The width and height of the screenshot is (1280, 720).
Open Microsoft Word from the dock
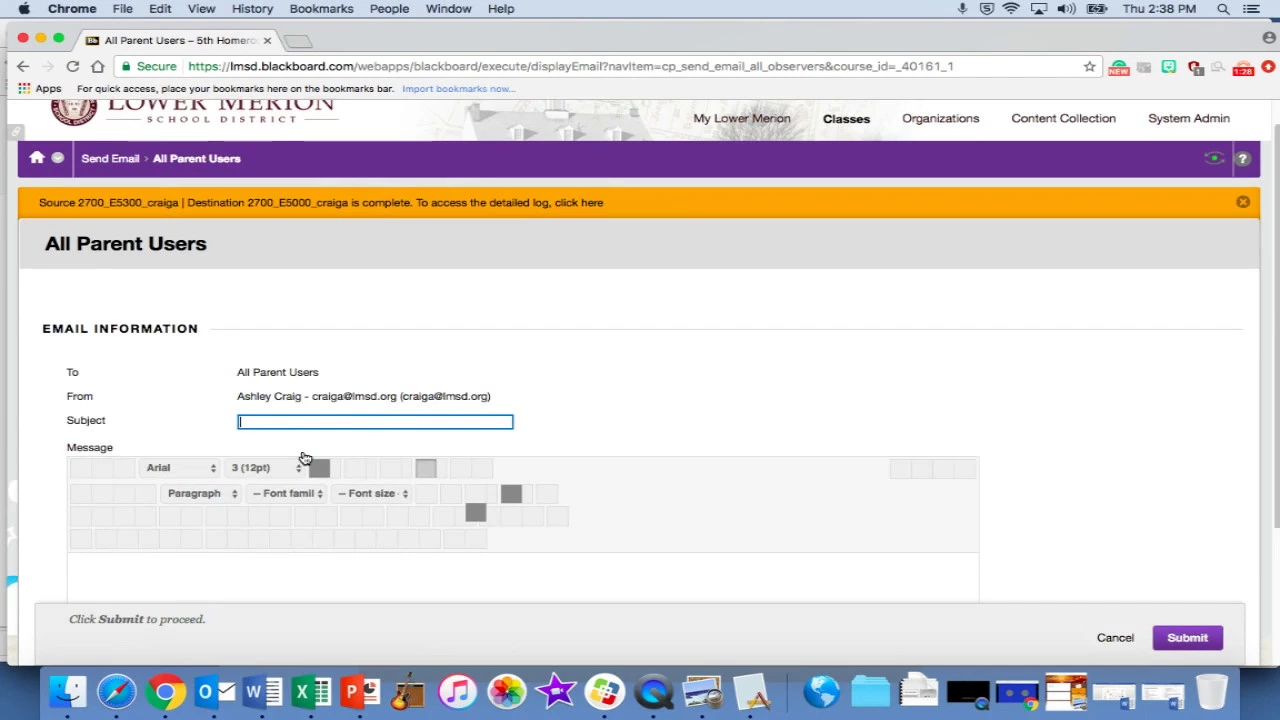pyautogui.click(x=262, y=692)
